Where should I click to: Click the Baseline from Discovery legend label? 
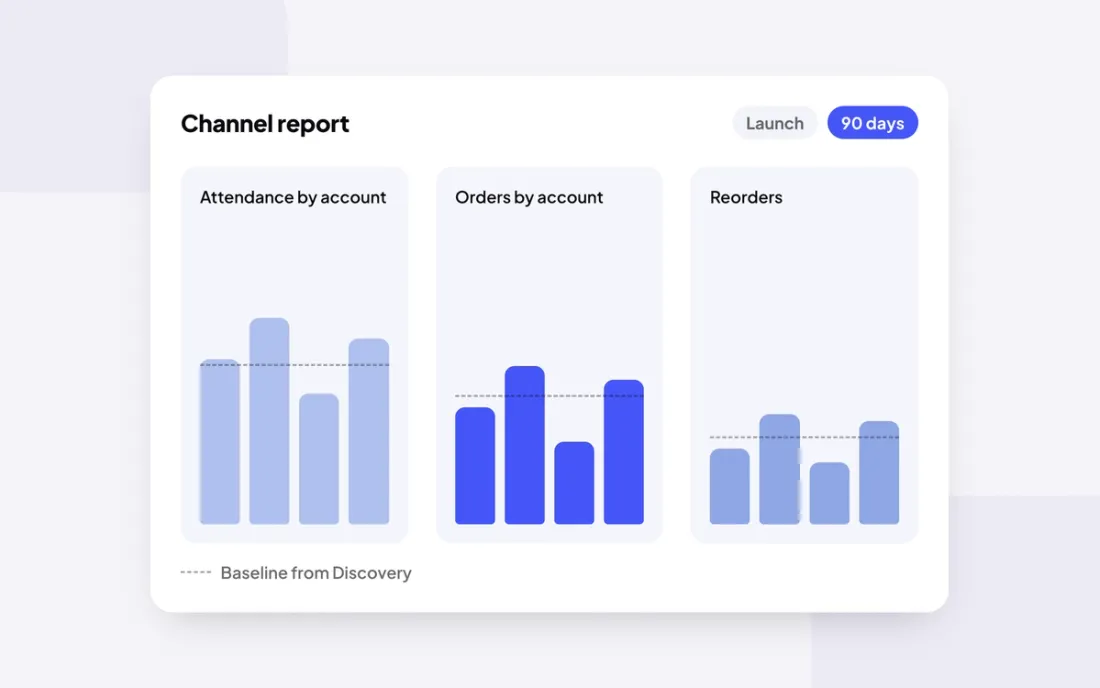click(316, 573)
